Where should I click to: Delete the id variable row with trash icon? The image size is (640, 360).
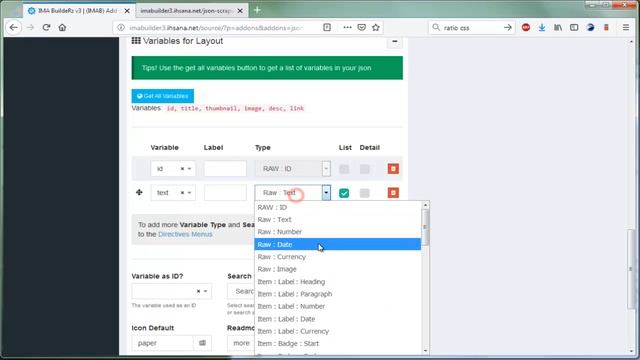tap(393, 169)
